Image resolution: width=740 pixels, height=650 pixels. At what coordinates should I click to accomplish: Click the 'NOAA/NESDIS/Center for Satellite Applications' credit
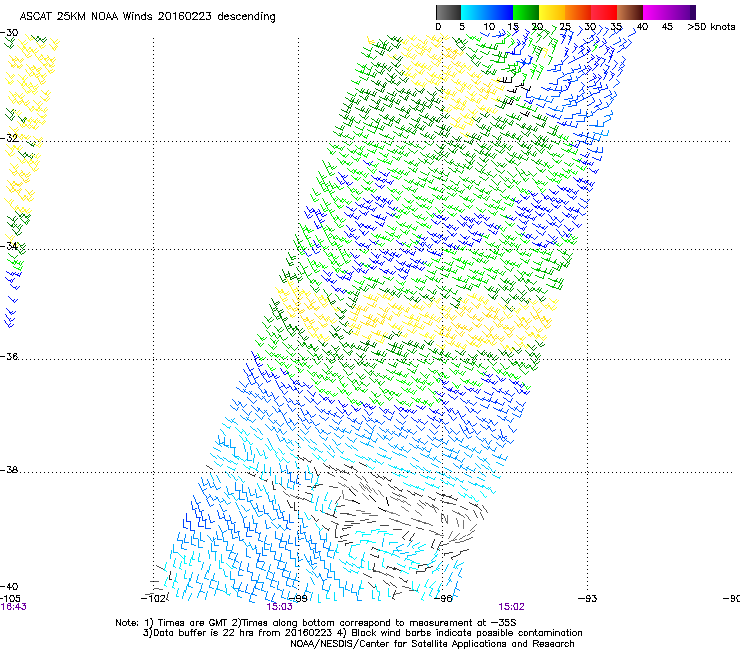(432, 644)
